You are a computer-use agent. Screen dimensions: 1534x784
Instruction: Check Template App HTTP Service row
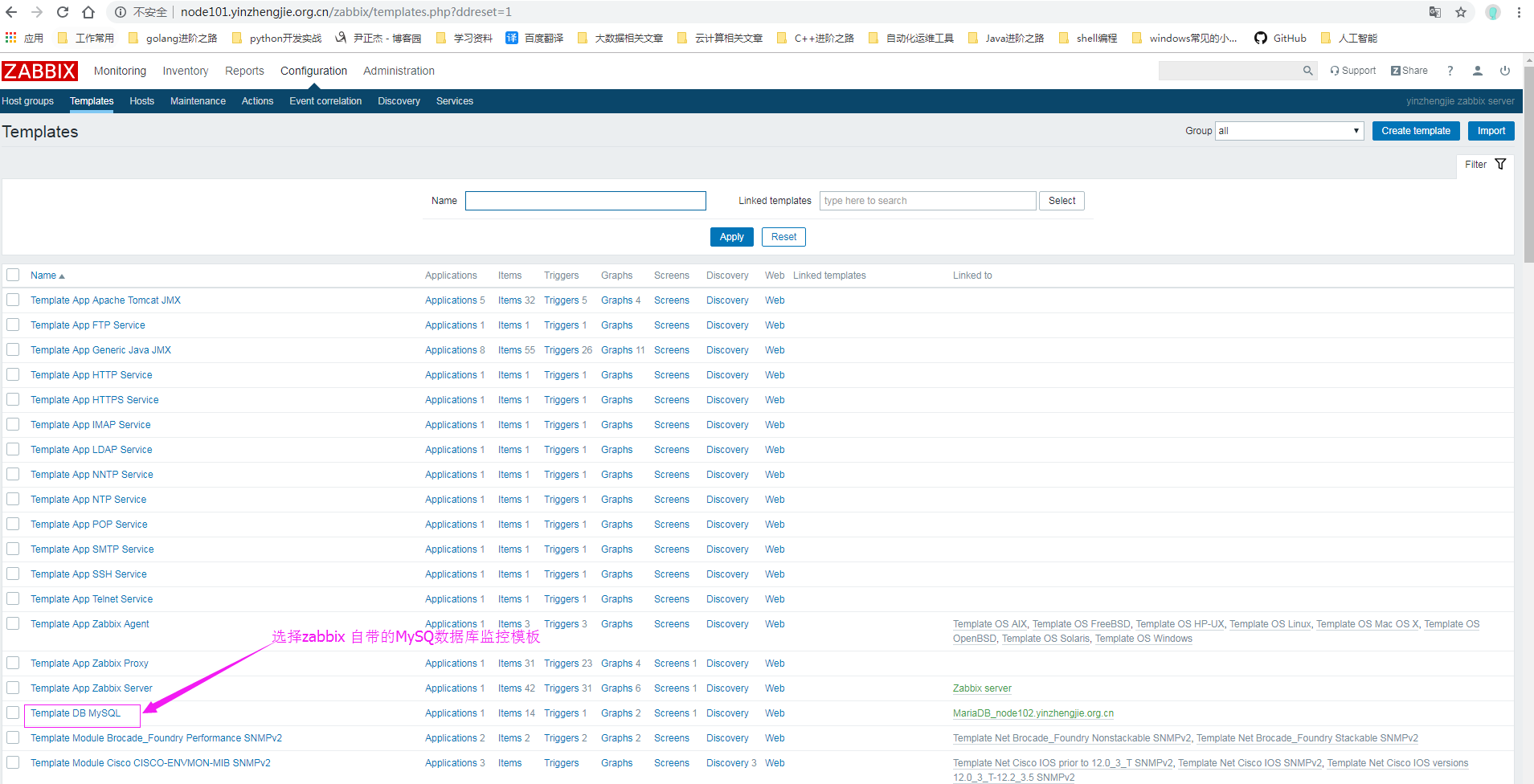tap(13, 374)
